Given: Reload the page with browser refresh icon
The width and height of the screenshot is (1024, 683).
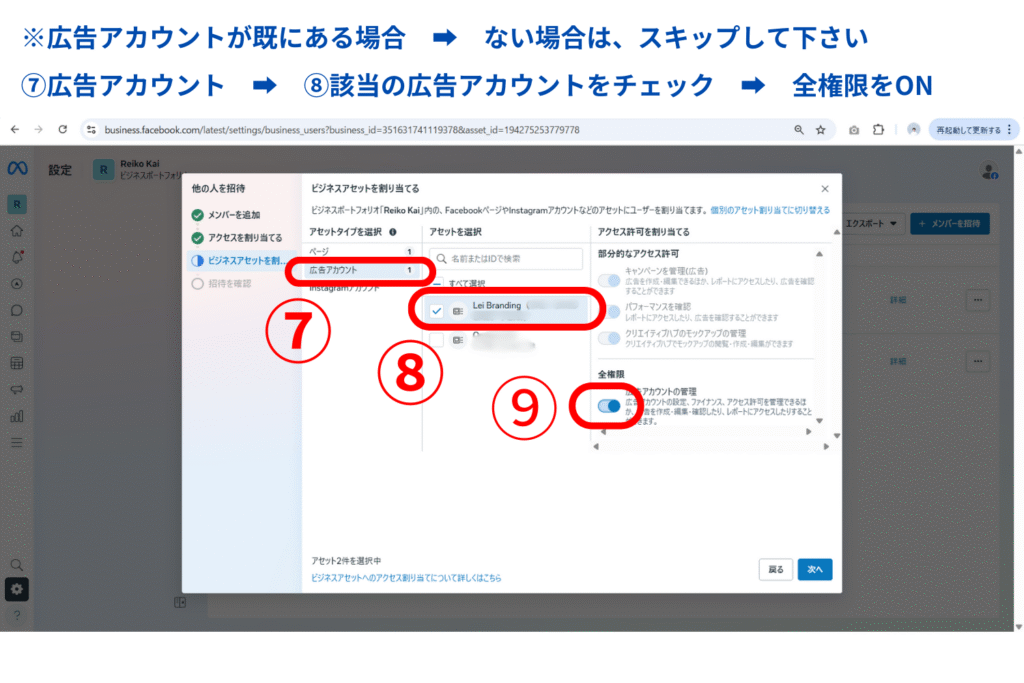Looking at the screenshot, I should point(63,130).
